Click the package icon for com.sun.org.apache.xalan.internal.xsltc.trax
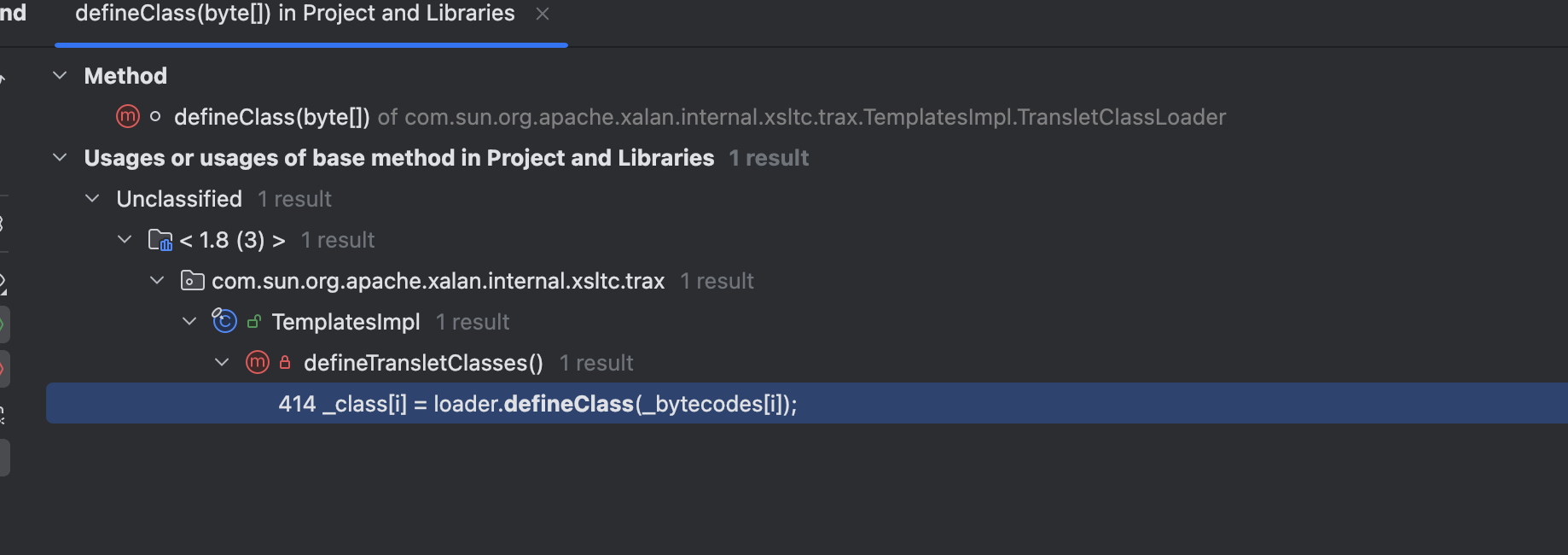 (193, 281)
